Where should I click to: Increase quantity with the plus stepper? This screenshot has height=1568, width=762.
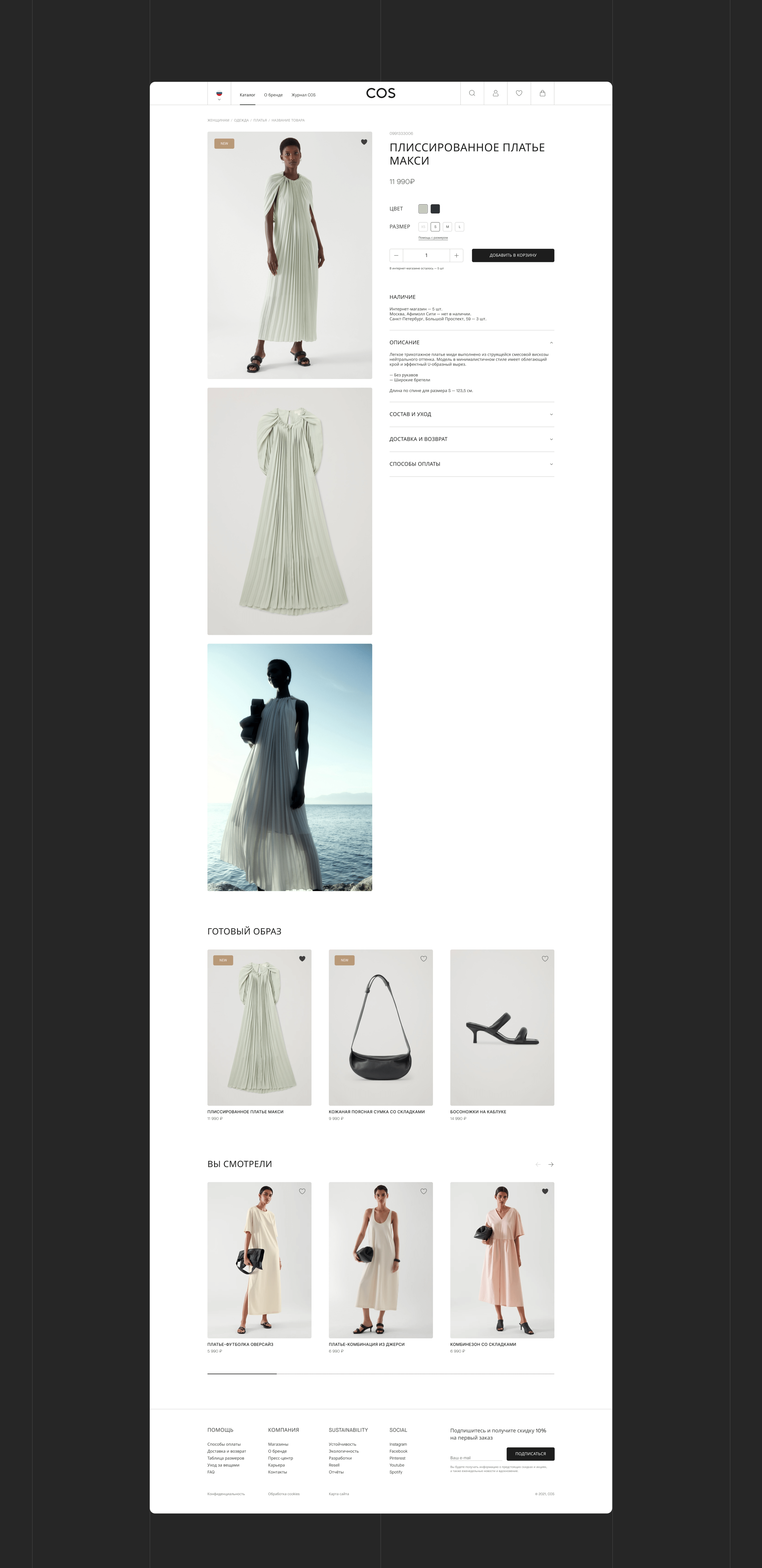click(x=456, y=255)
